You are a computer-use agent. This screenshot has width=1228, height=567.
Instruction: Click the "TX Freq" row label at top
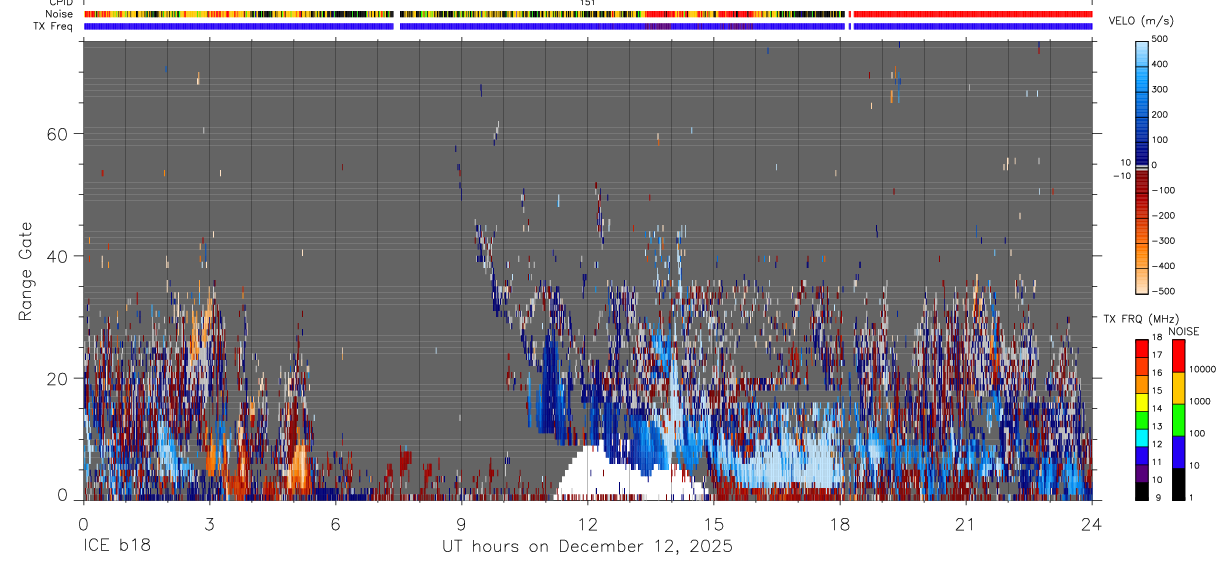click(x=54, y=26)
